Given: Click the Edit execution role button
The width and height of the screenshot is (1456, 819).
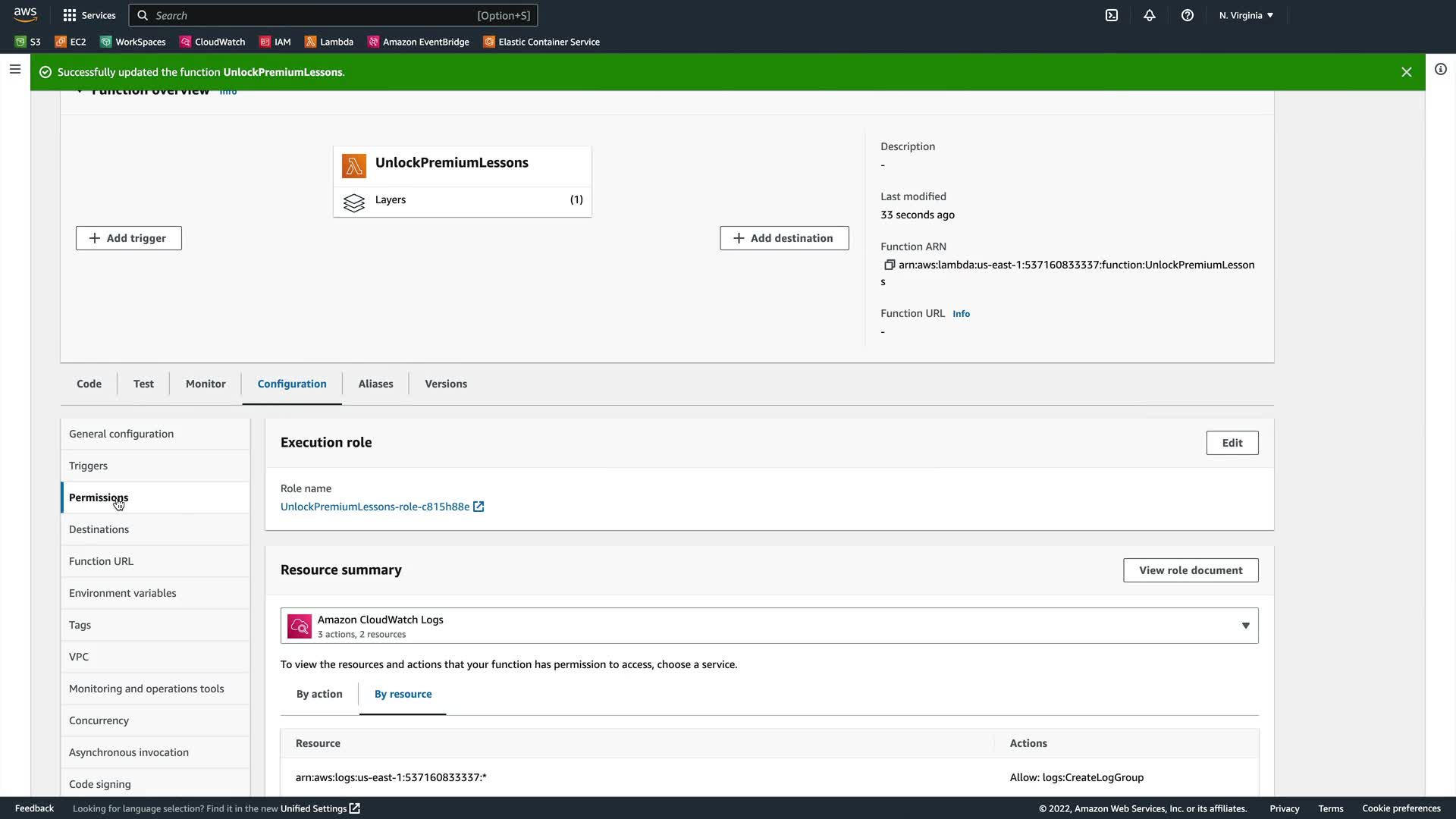Looking at the screenshot, I should tap(1232, 443).
